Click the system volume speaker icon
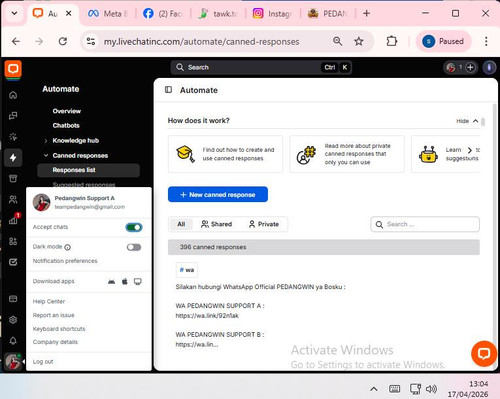 click(431, 389)
